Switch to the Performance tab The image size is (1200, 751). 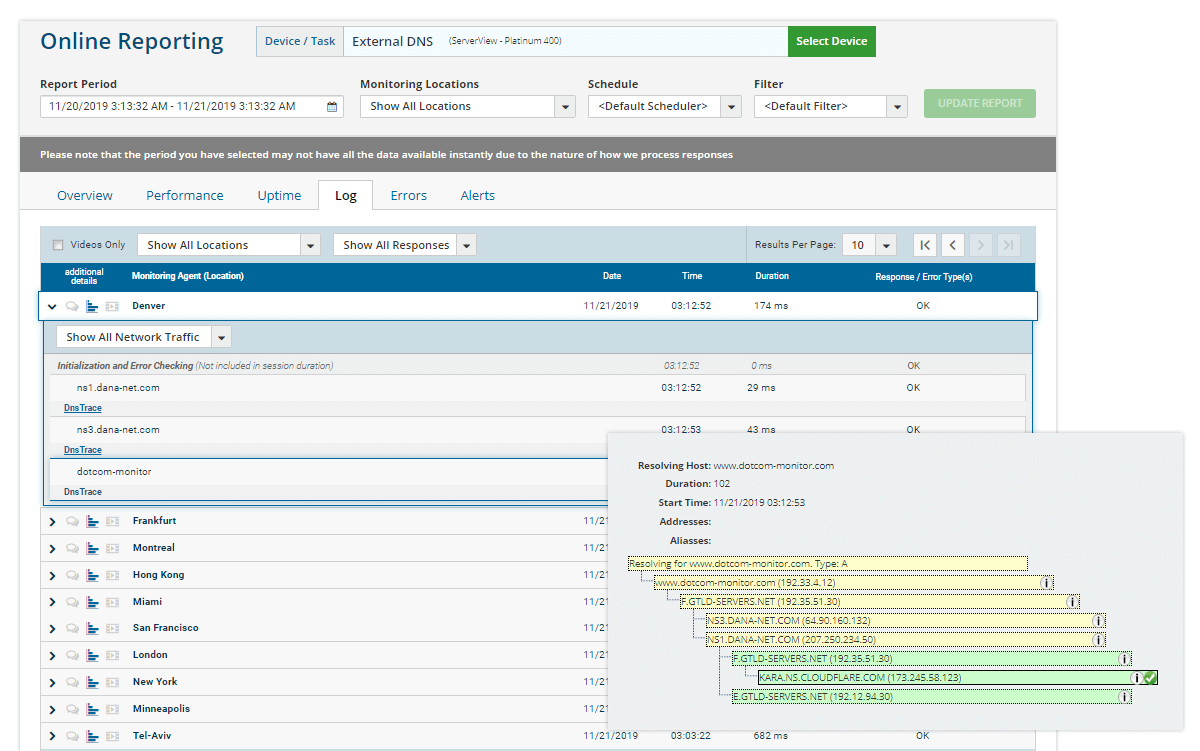click(185, 195)
